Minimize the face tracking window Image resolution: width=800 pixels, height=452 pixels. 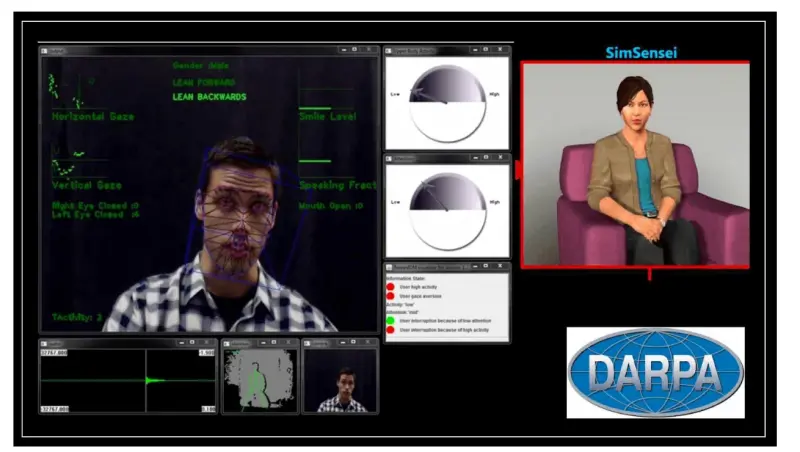point(344,49)
